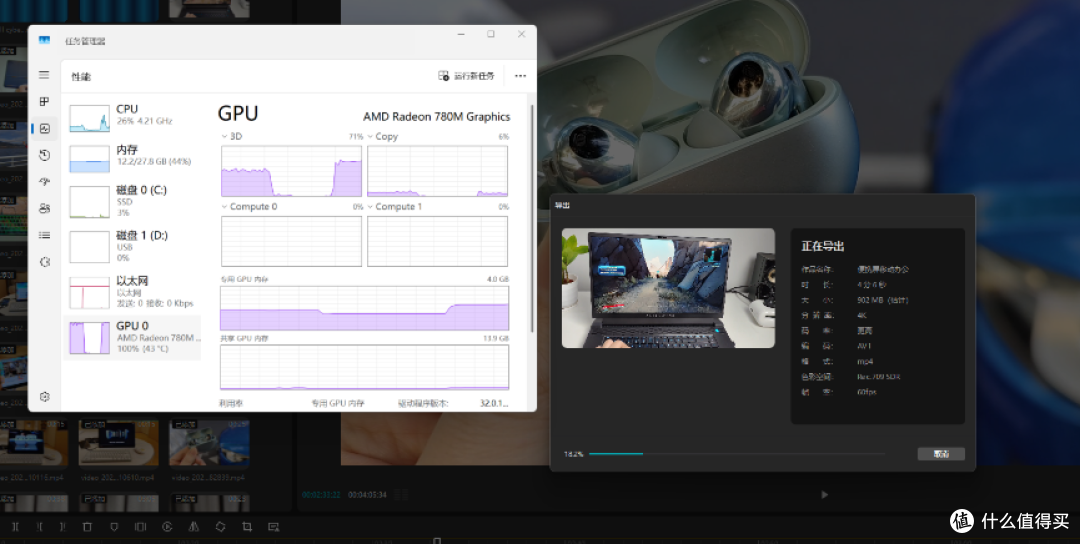Screen dimensions: 1080x544
Task: Expand the Compute 0 engine dropdown
Action: (225, 207)
